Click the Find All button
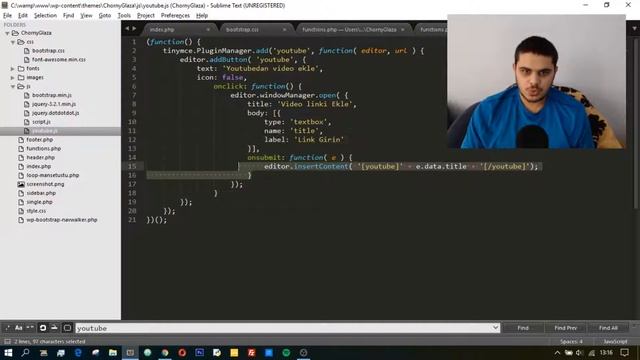The image size is (640, 360). point(608,328)
